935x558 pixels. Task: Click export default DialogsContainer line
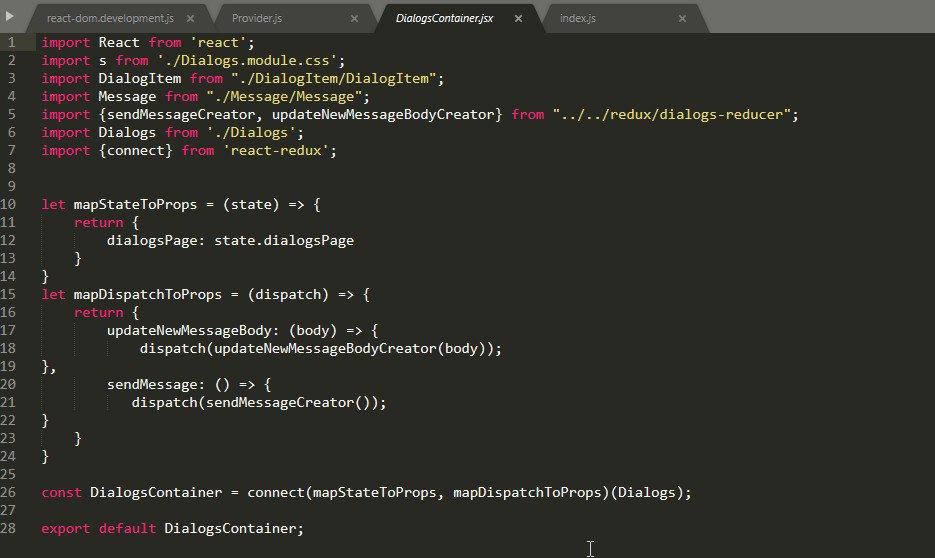[172, 529]
